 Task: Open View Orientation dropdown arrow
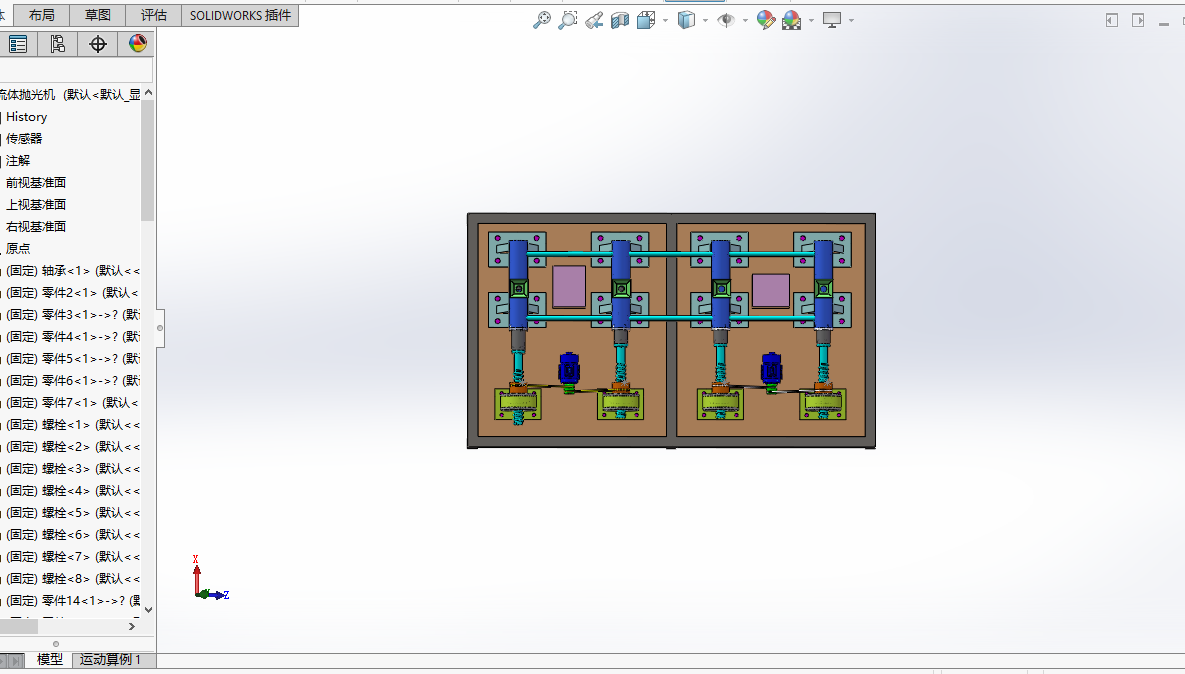click(x=665, y=20)
